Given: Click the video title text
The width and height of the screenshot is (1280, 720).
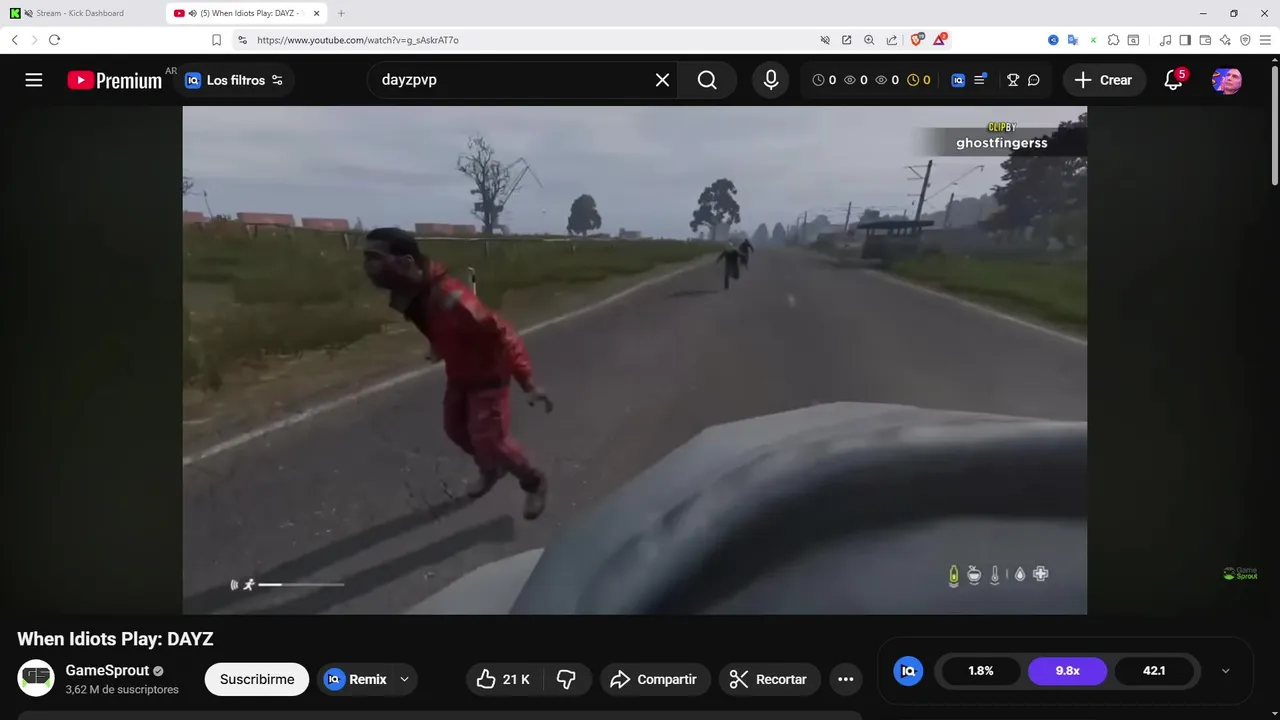Looking at the screenshot, I should [x=115, y=639].
